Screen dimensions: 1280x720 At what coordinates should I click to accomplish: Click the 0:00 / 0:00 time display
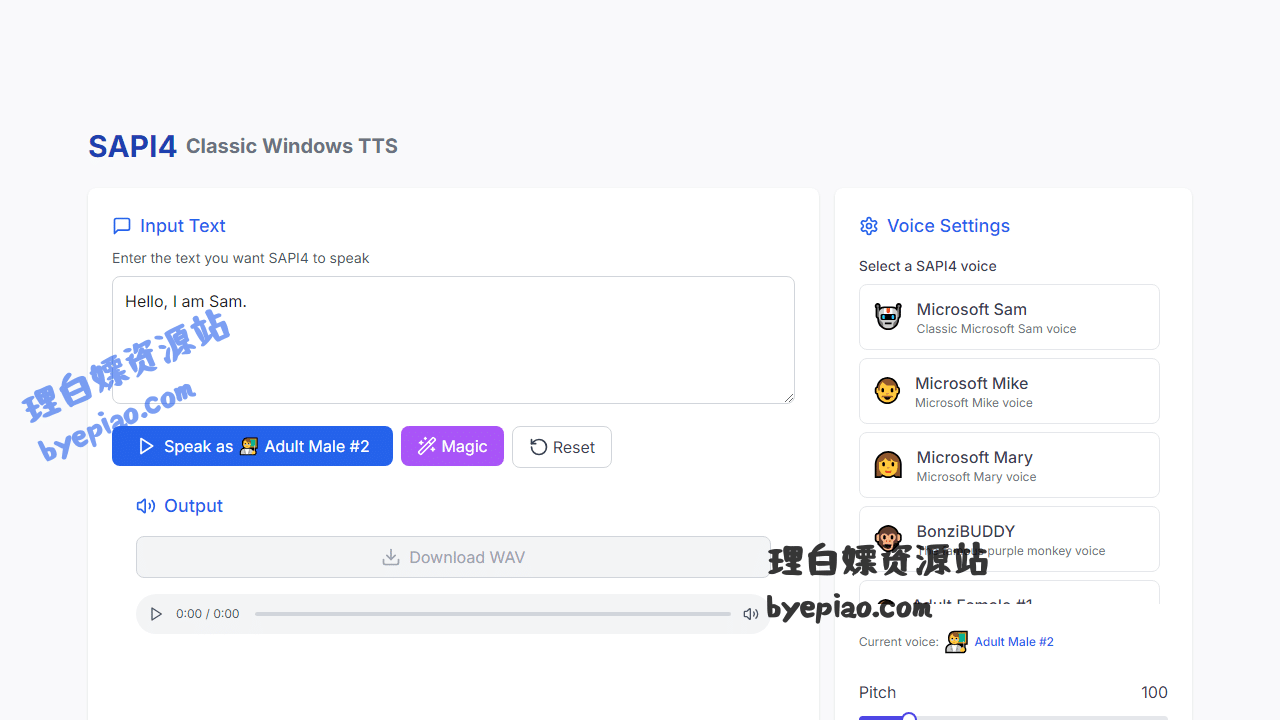pos(207,614)
